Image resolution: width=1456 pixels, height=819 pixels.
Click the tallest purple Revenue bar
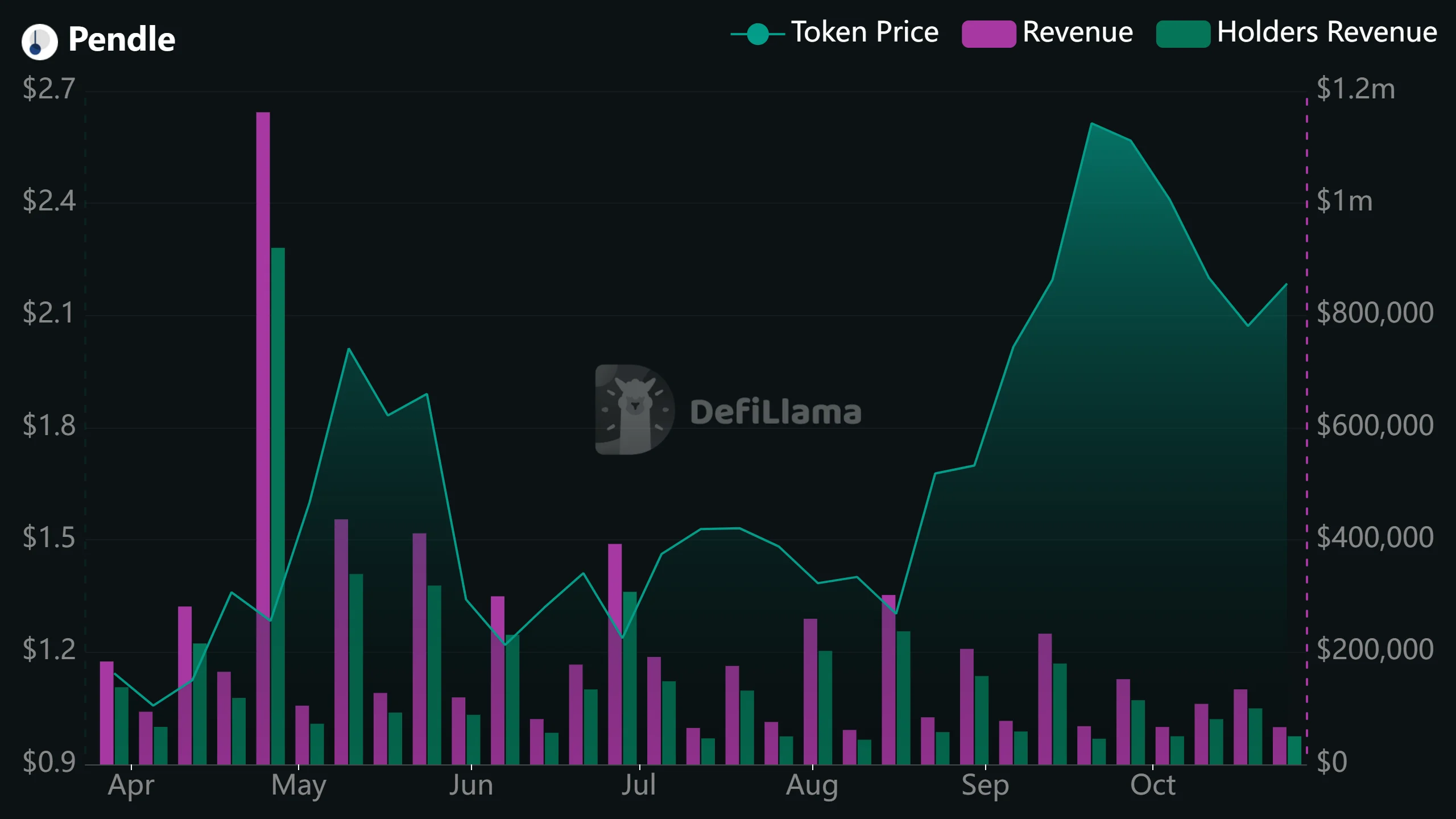coord(263,438)
